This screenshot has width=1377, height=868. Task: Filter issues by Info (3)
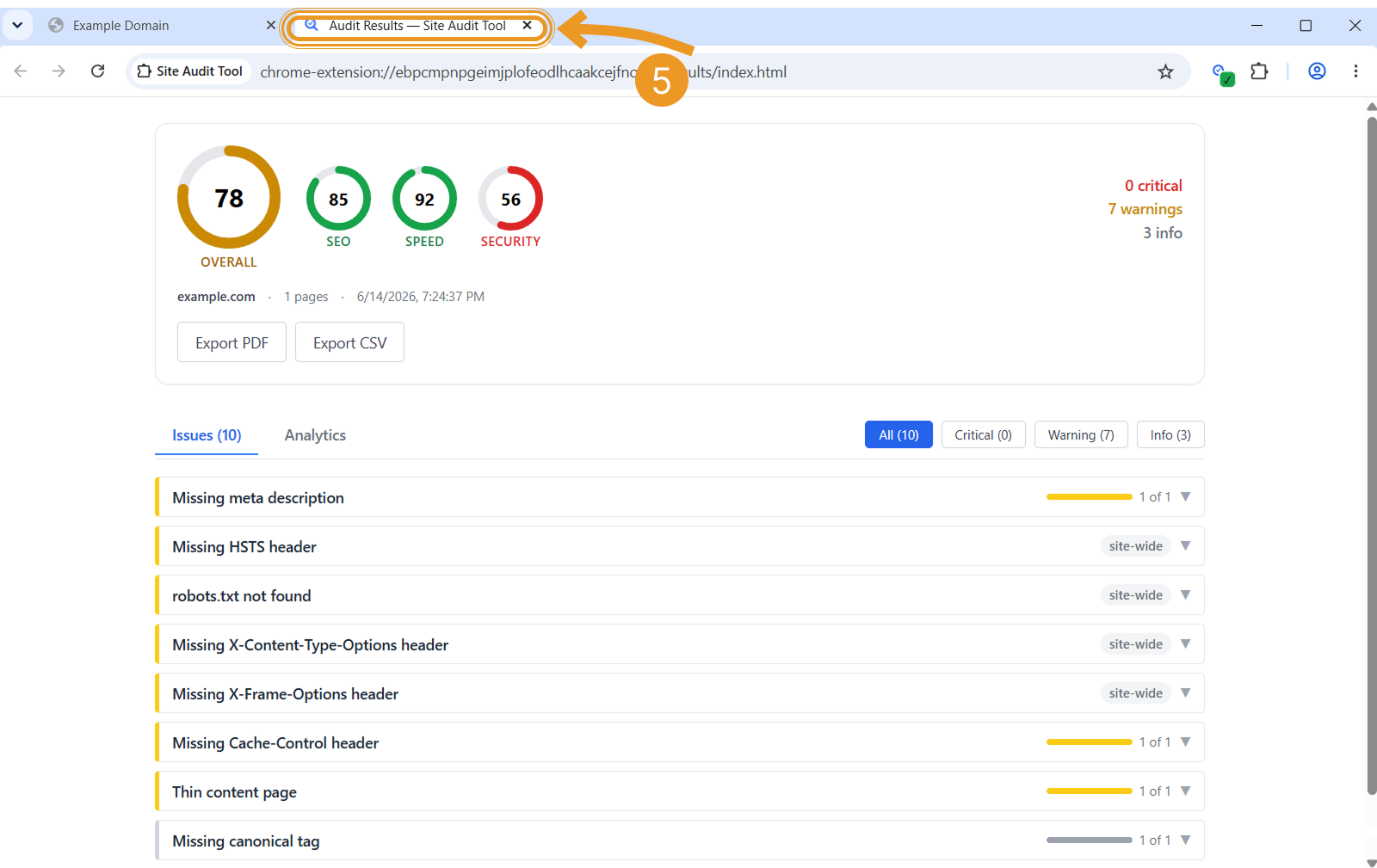click(1170, 435)
